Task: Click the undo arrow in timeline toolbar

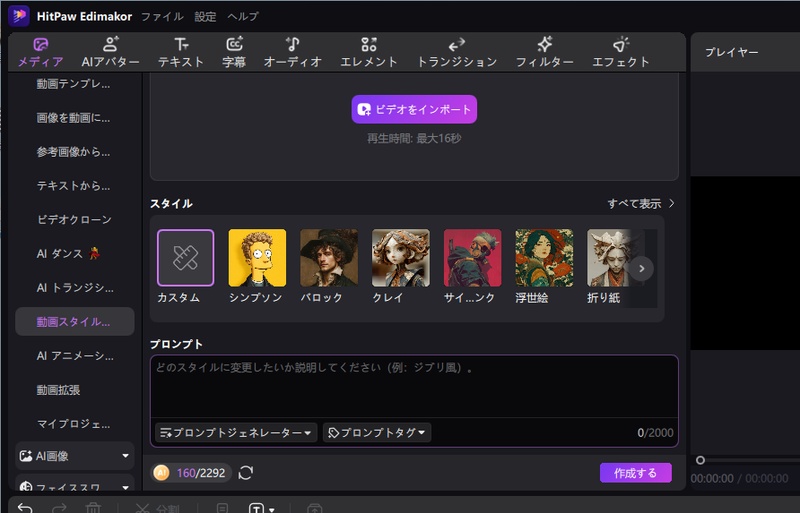Action: pyautogui.click(x=24, y=508)
